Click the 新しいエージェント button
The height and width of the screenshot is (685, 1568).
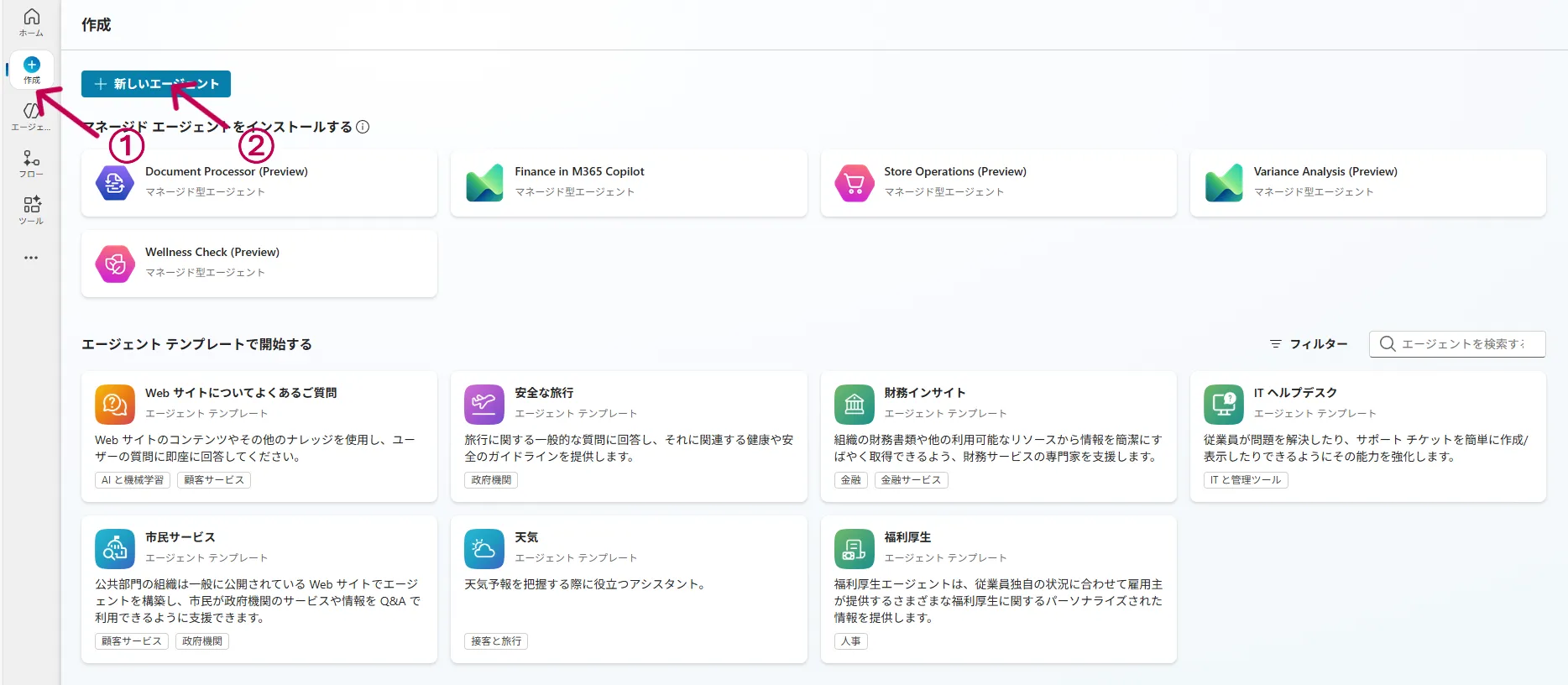pos(156,84)
